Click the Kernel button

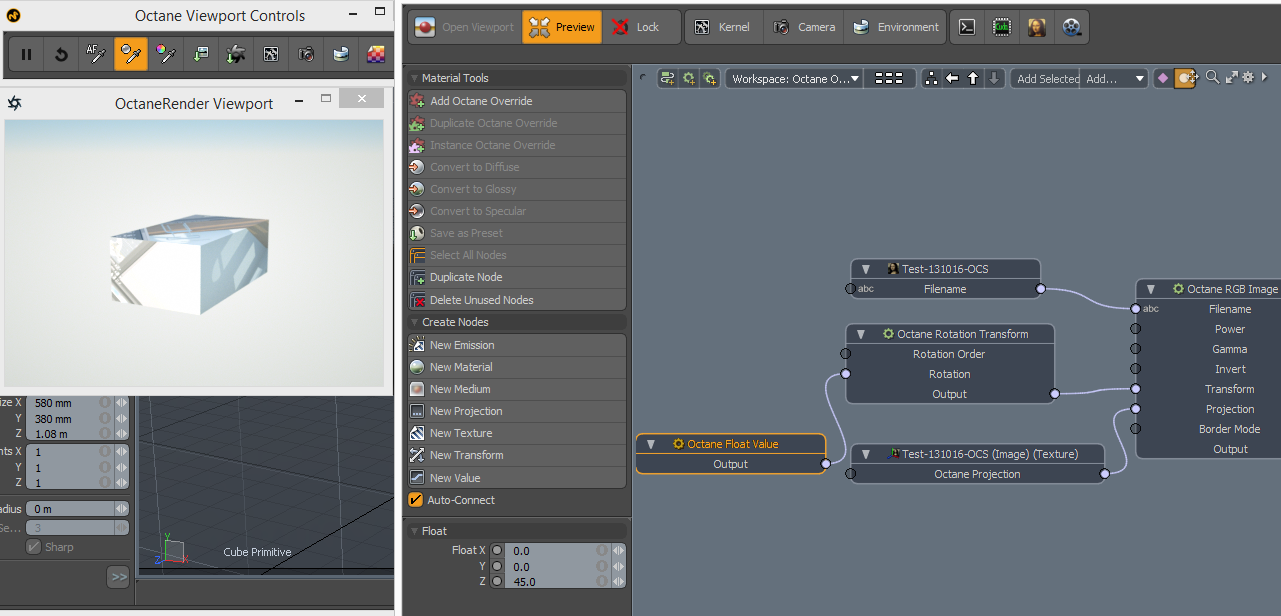(723, 27)
